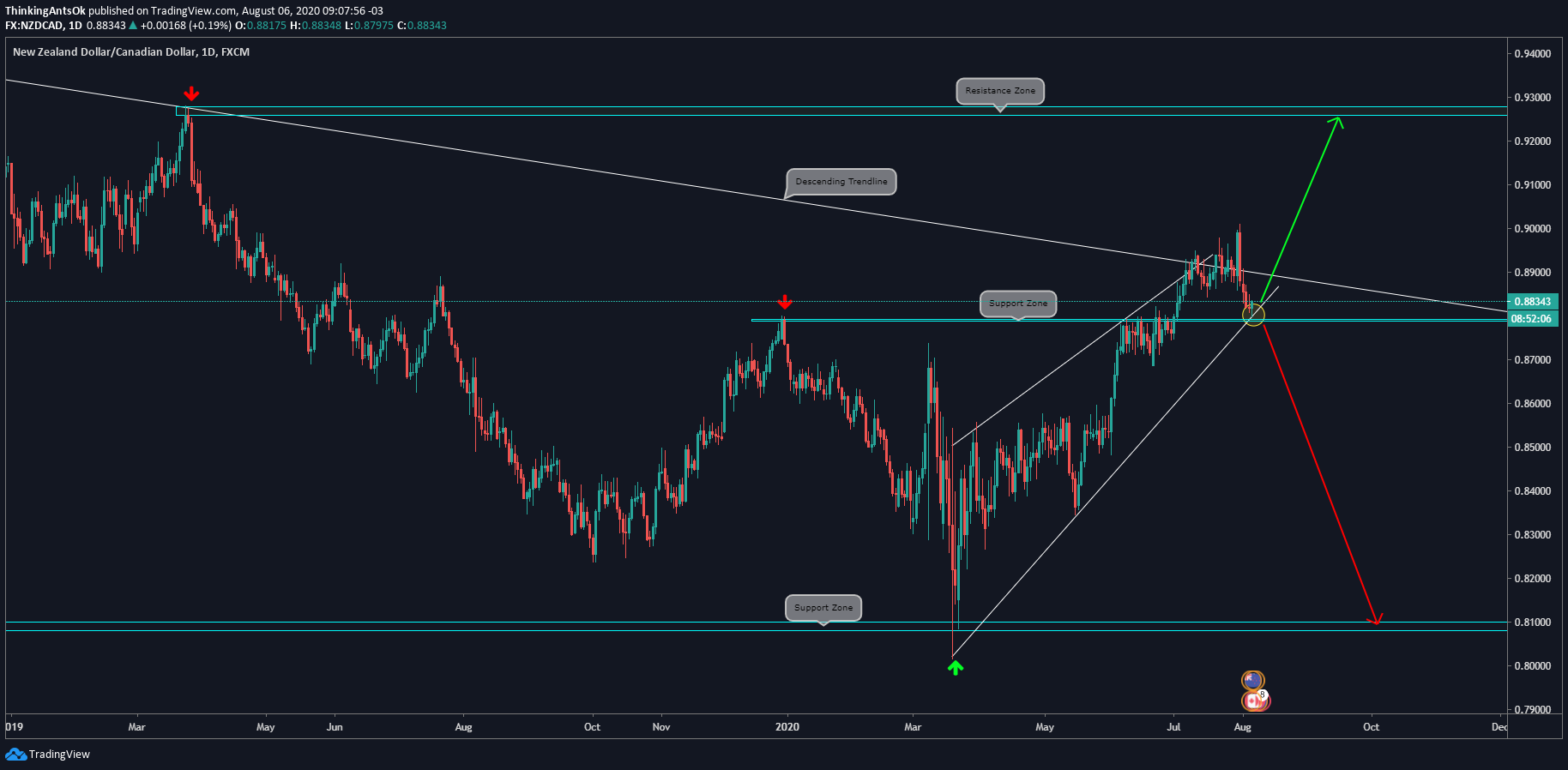Click the Mar label right of 2020 on time axis
The image size is (1568, 770).
[913, 727]
